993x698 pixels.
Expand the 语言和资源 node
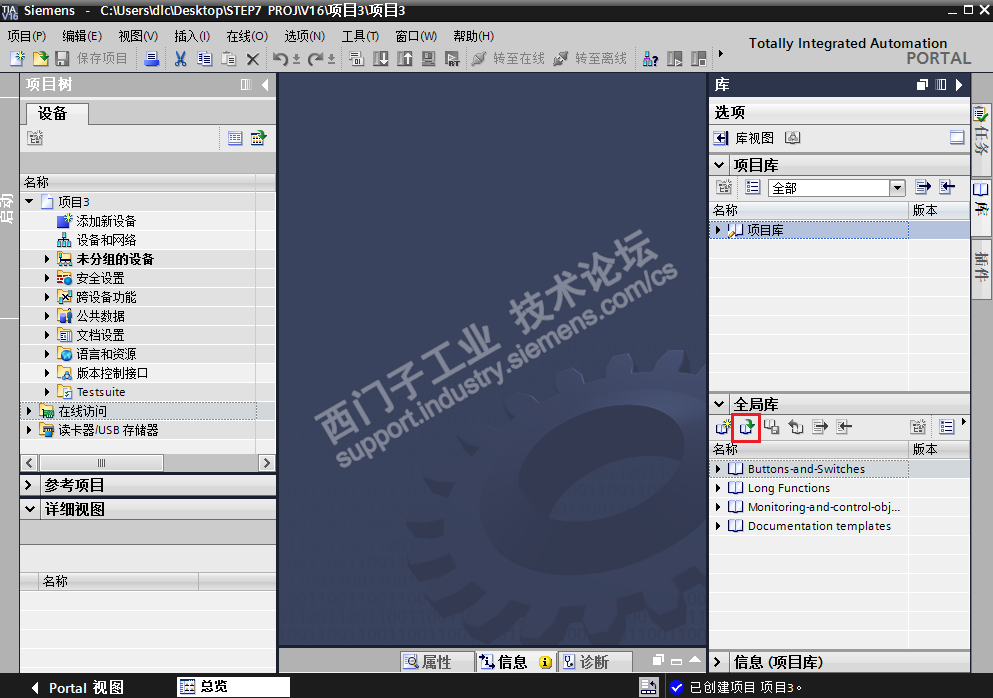pyautogui.click(x=47, y=354)
